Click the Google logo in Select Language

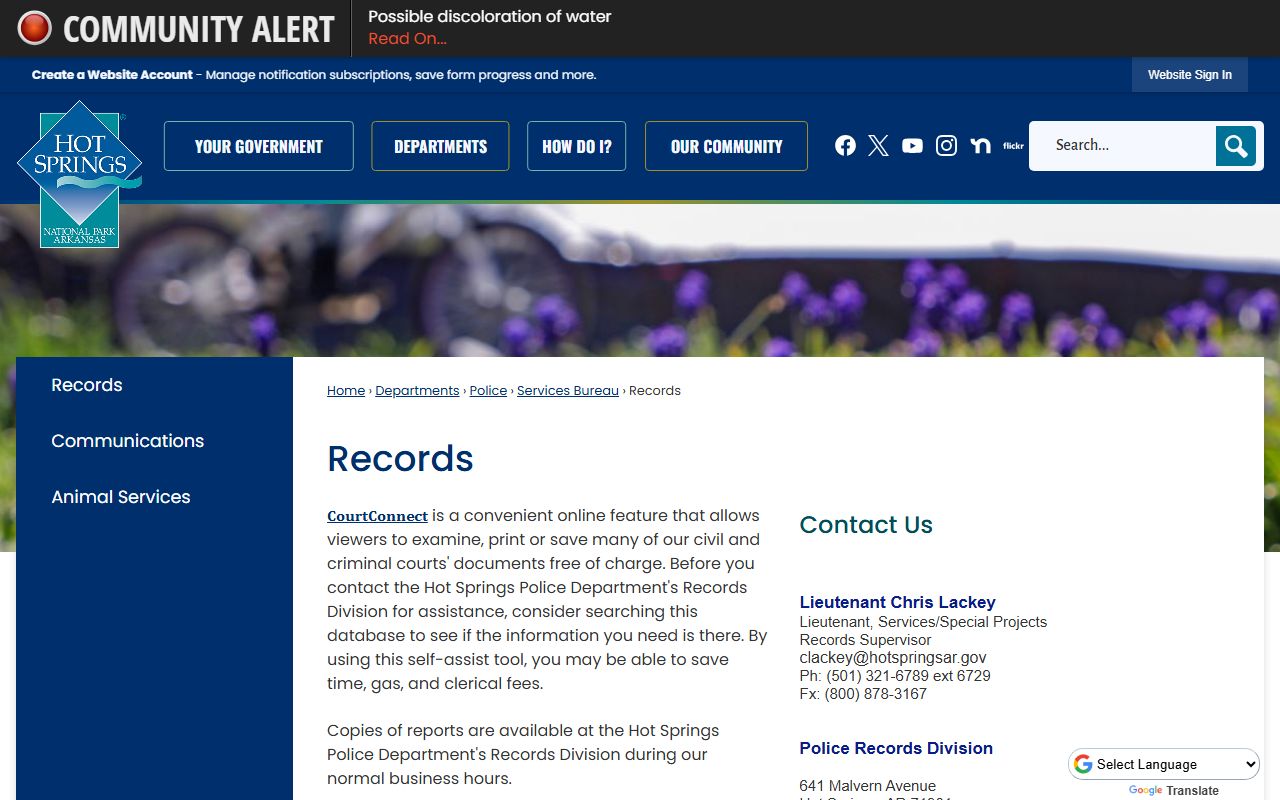click(1083, 764)
